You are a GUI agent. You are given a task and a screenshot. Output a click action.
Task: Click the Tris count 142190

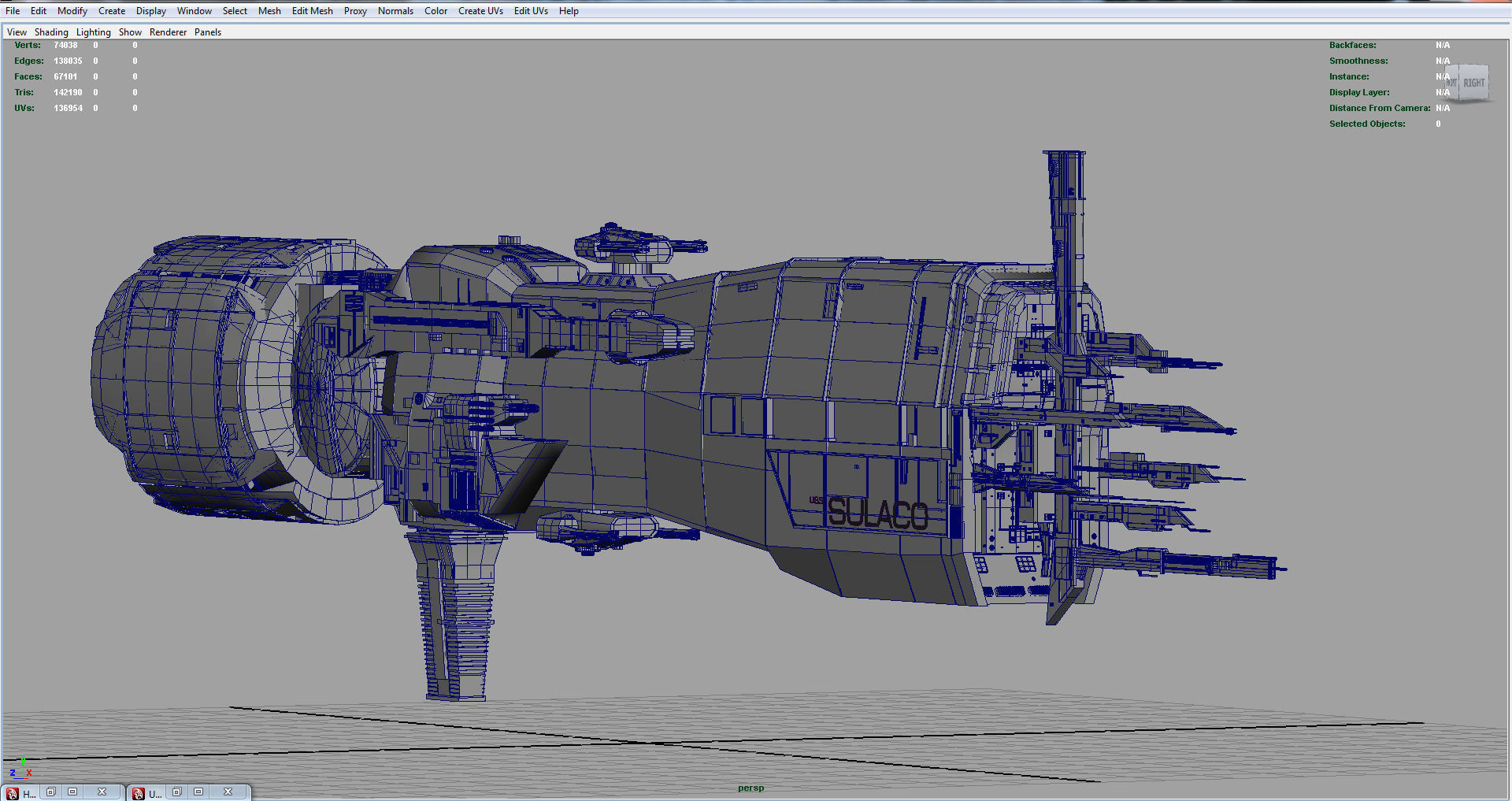68,93
